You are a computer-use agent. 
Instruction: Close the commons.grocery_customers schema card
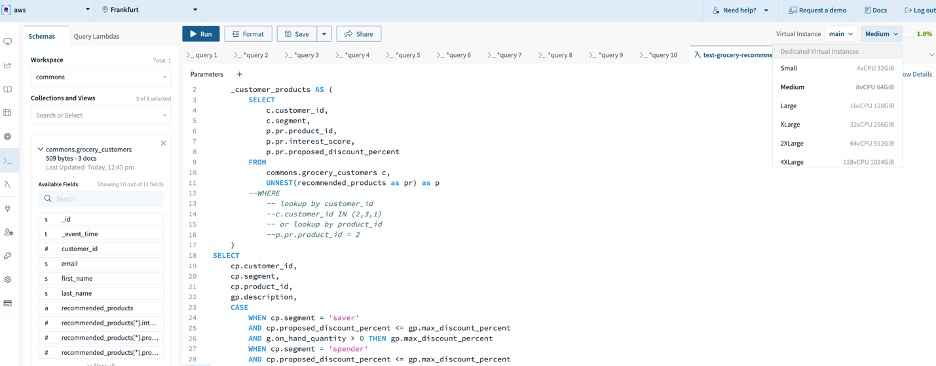[x=164, y=143]
